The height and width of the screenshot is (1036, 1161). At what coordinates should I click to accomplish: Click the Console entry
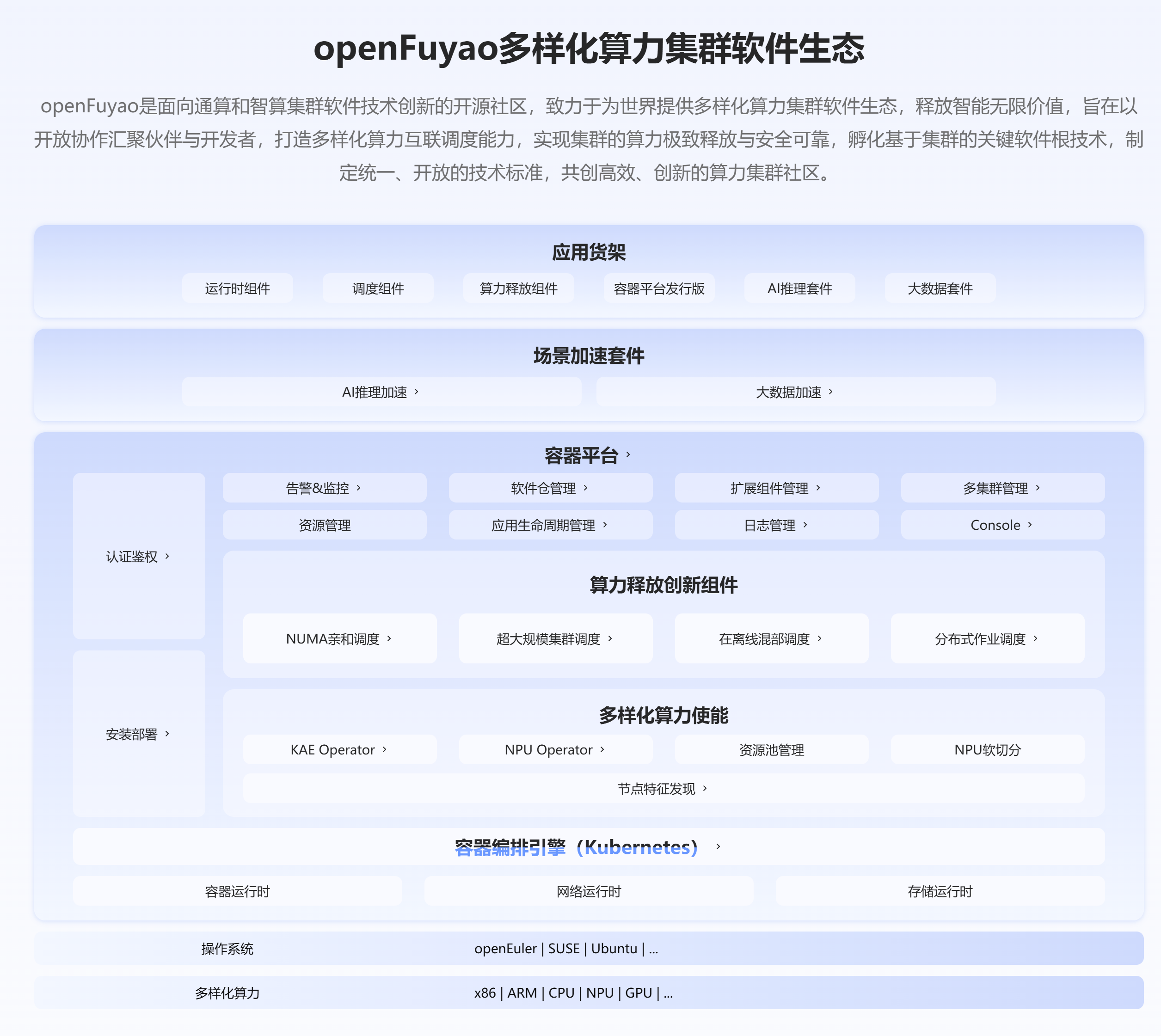(x=1002, y=525)
